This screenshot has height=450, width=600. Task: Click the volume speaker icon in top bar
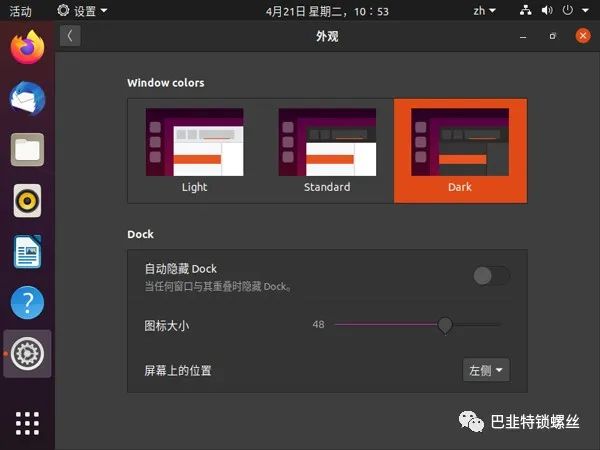point(547,10)
